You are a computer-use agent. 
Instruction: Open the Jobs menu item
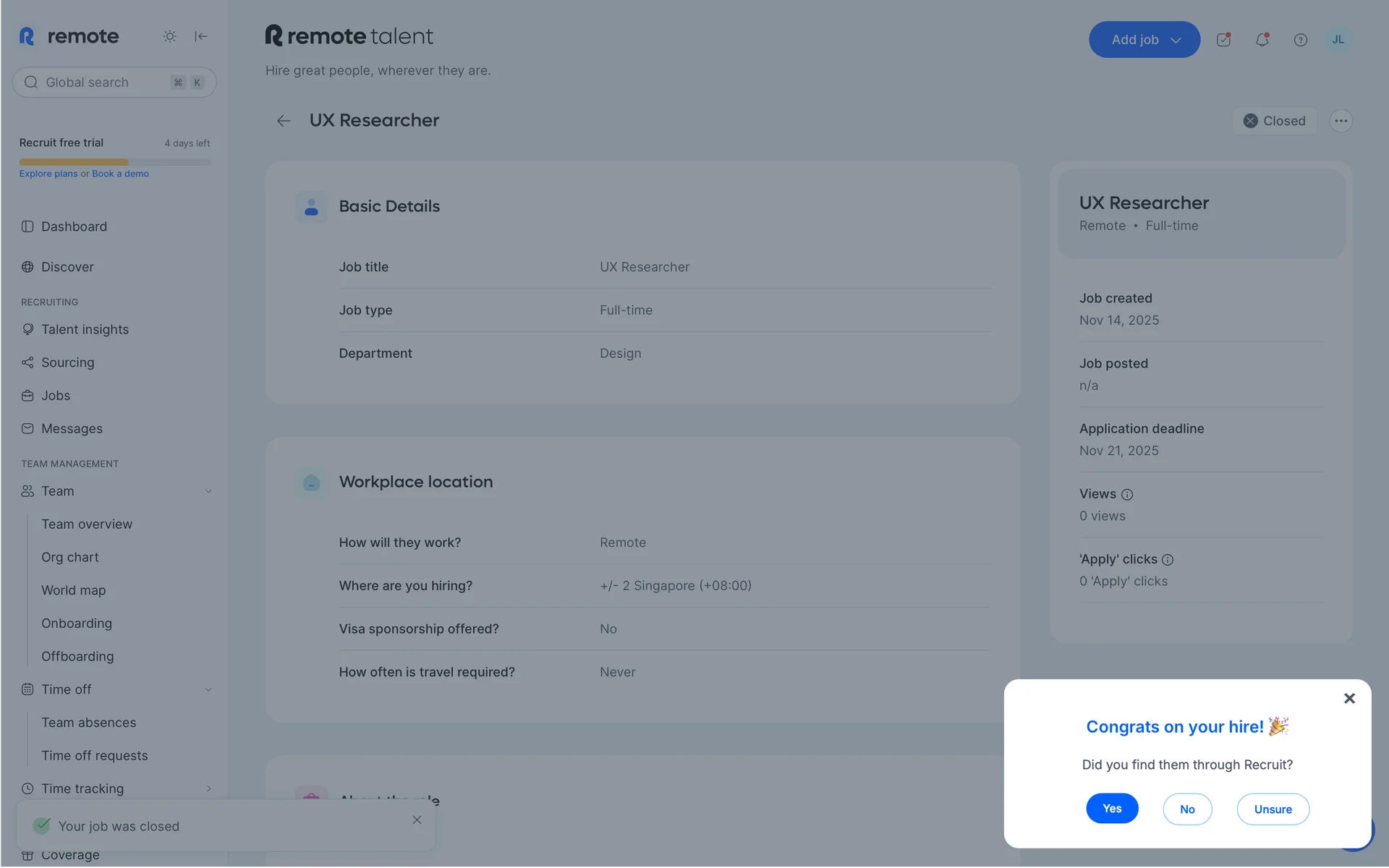pyautogui.click(x=56, y=396)
